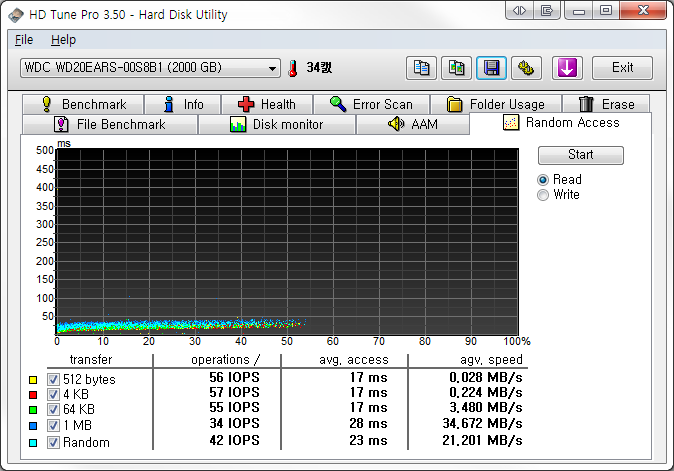Toggle the 64 KB transfer checkbox
674x471 pixels.
pyautogui.click(x=53, y=410)
